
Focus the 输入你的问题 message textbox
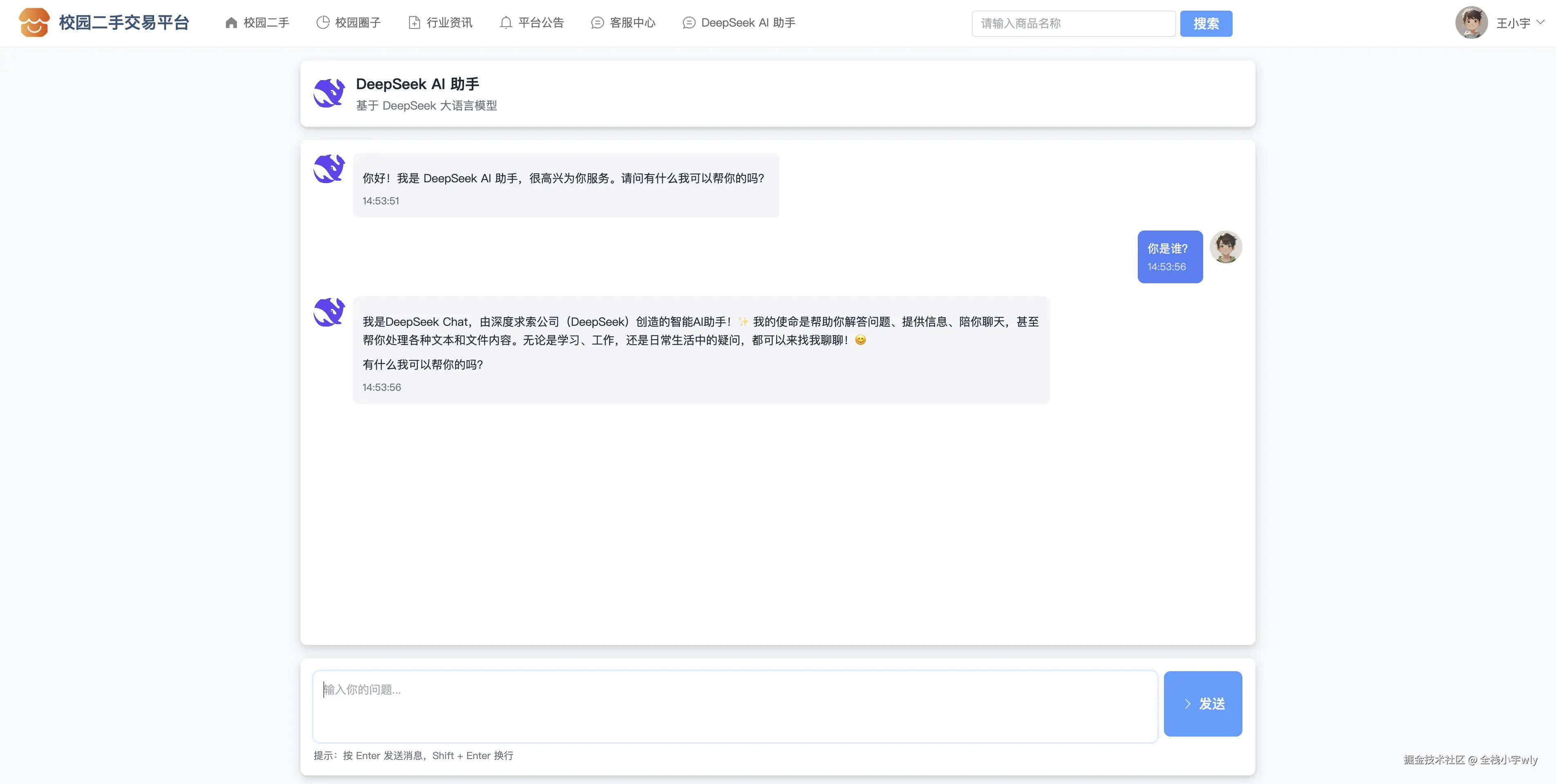pos(735,706)
